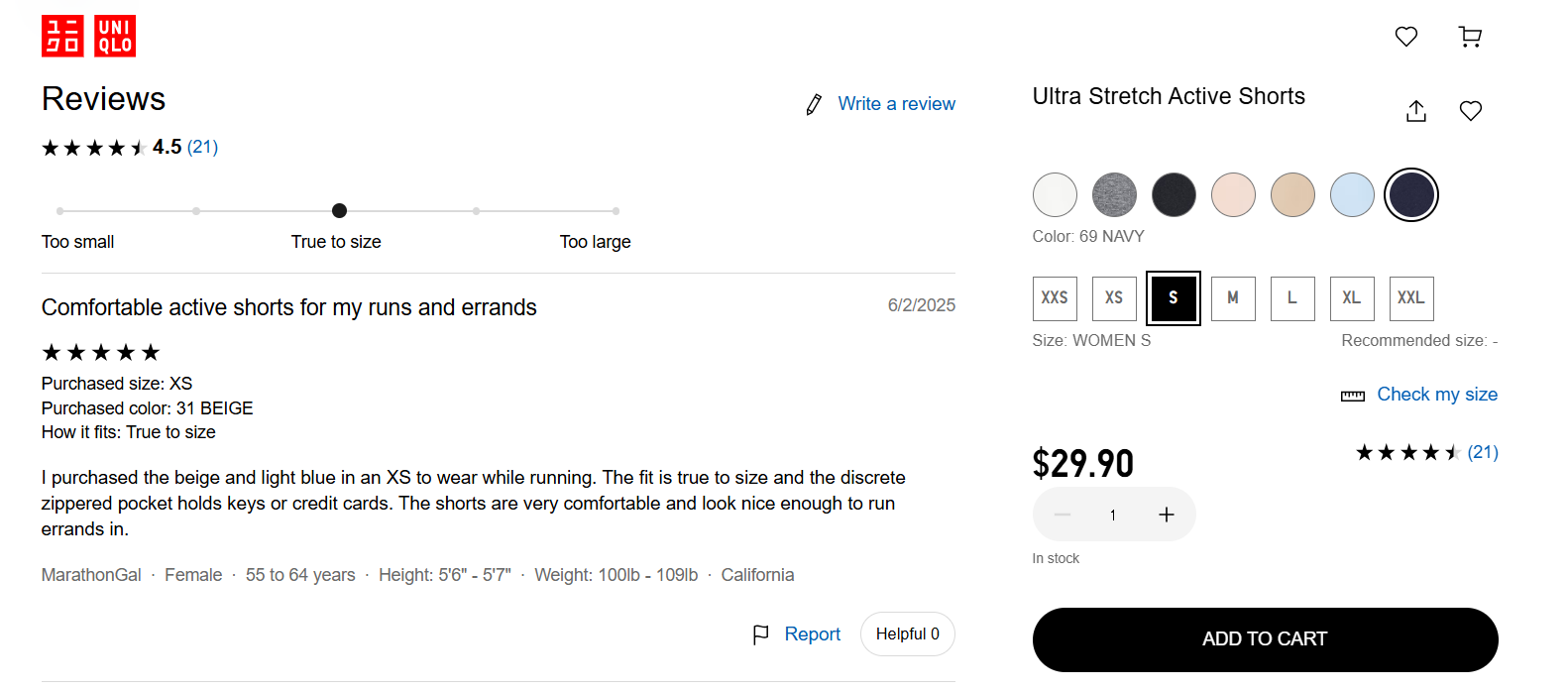Open the shopping cart icon

1471,37
